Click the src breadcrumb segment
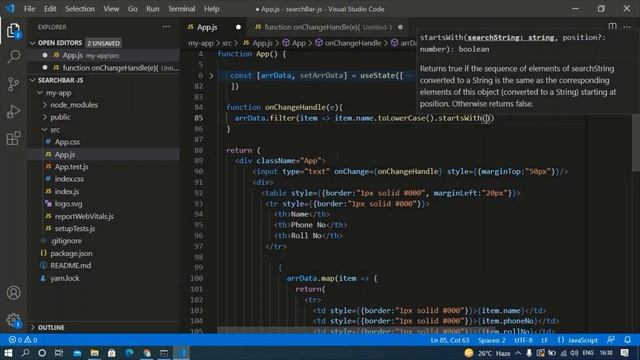The width and height of the screenshot is (640, 360). pos(227,43)
